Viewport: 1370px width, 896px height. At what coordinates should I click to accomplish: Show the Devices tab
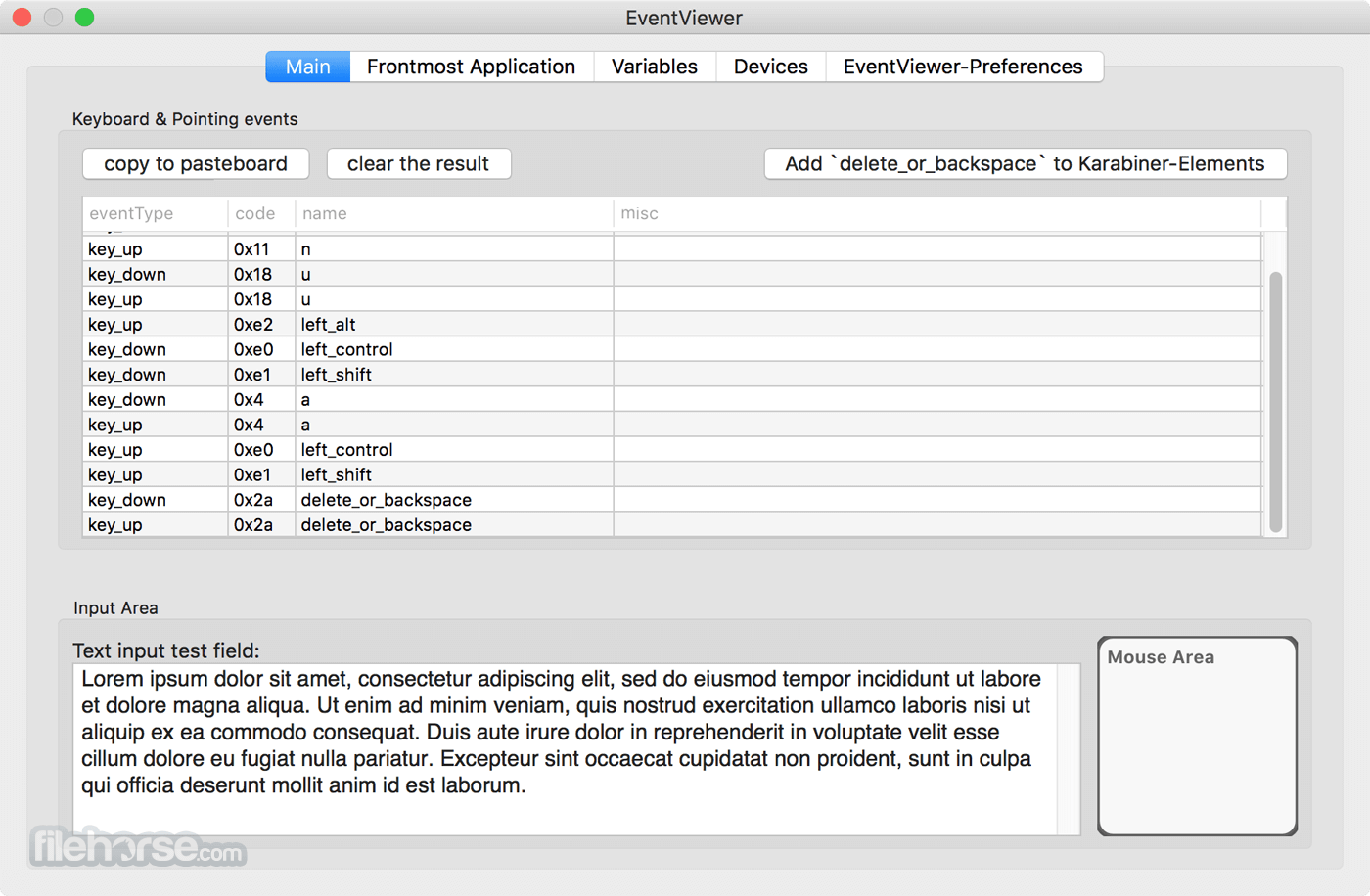(771, 67)
